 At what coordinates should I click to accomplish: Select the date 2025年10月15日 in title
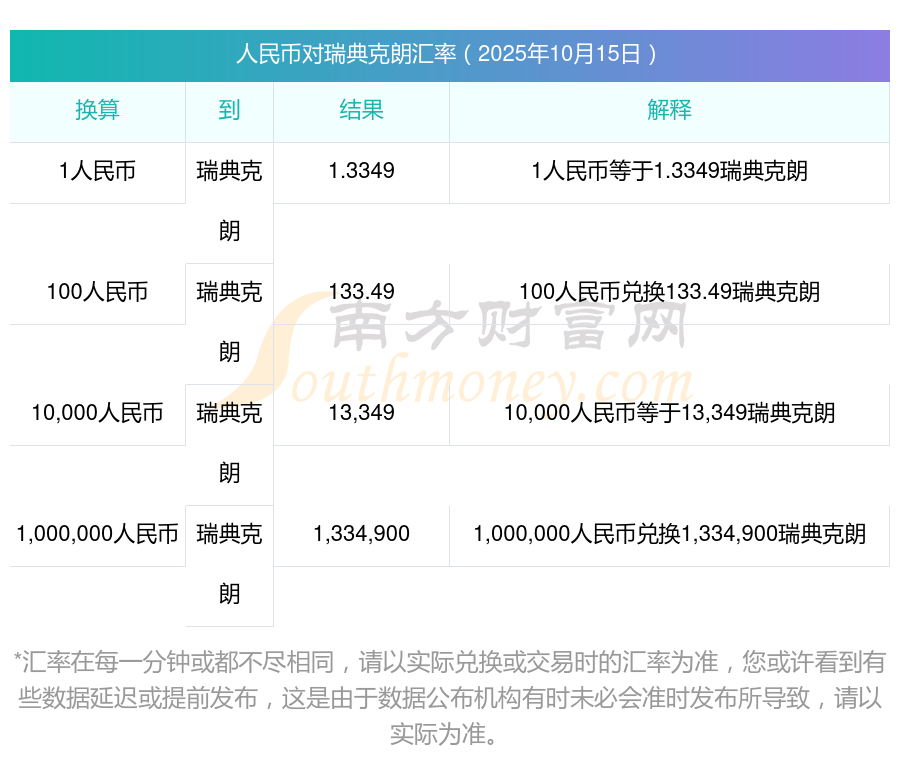coord(558,57)
